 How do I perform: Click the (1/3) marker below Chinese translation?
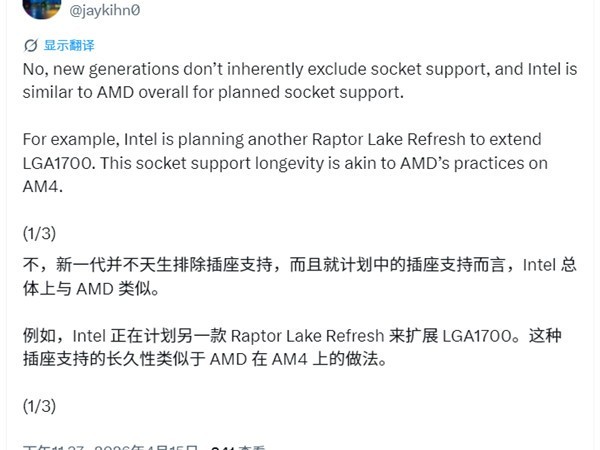(x=39, y=405)
